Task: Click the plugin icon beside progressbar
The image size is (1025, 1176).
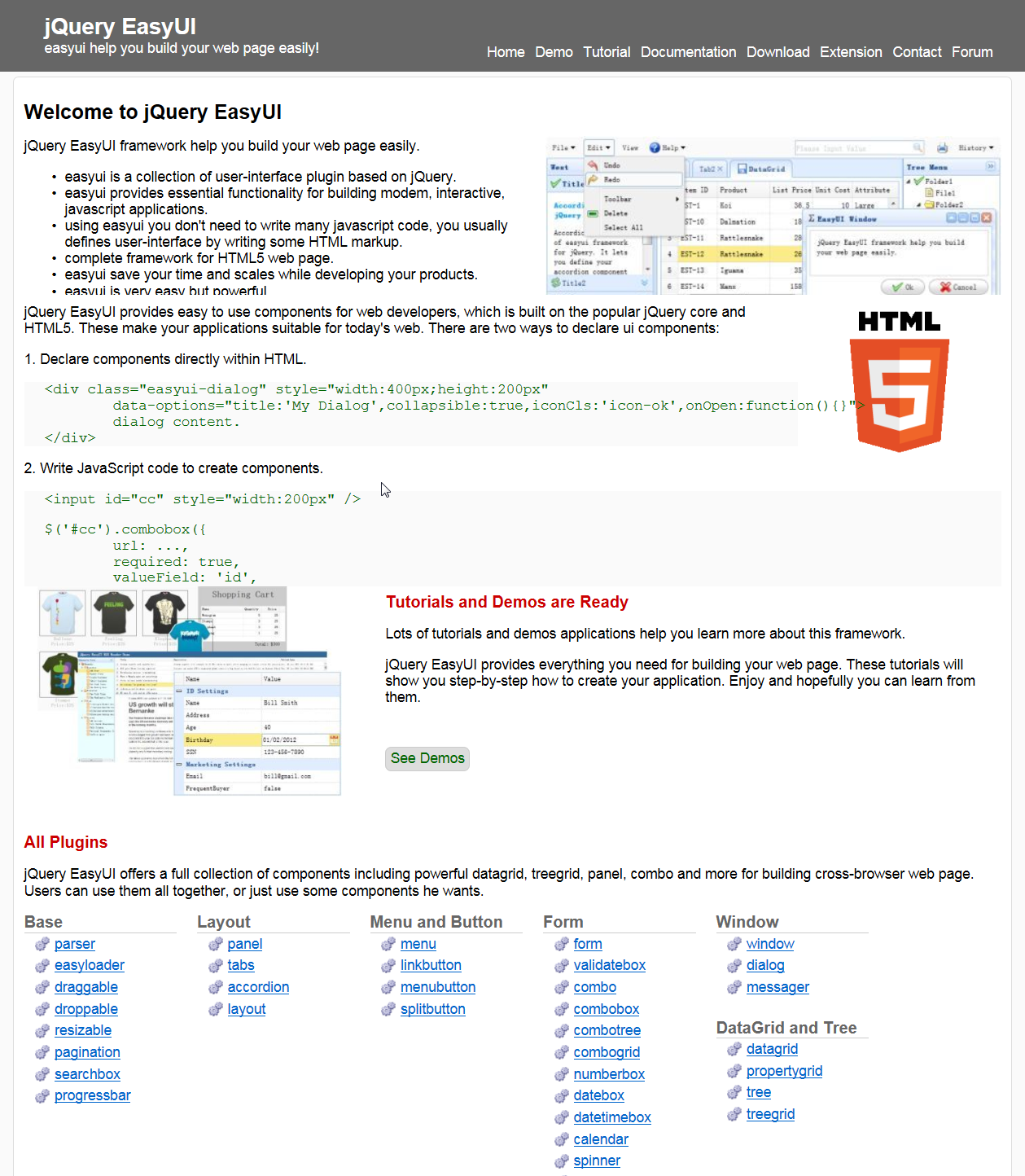Action: (42, 1096)
